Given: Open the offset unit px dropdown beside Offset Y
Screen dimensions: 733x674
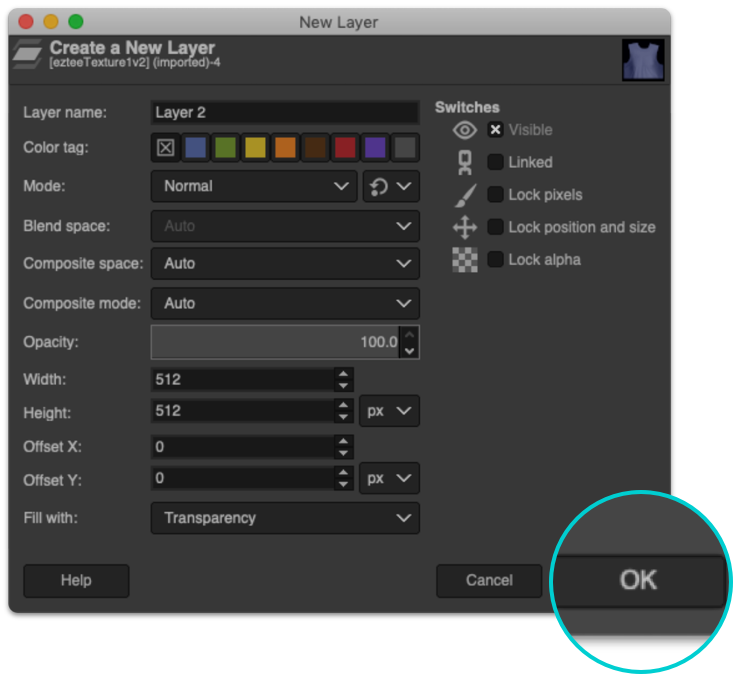Looking at the screenshot, I should 389,479.
